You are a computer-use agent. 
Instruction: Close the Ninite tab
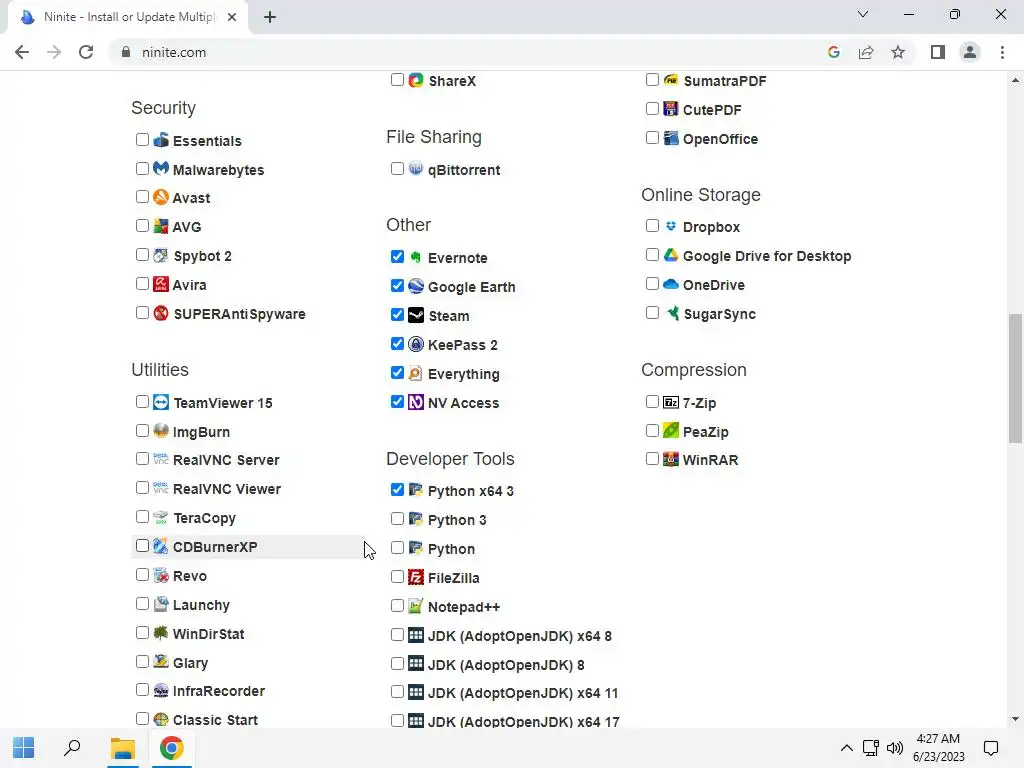click(232, 18)
